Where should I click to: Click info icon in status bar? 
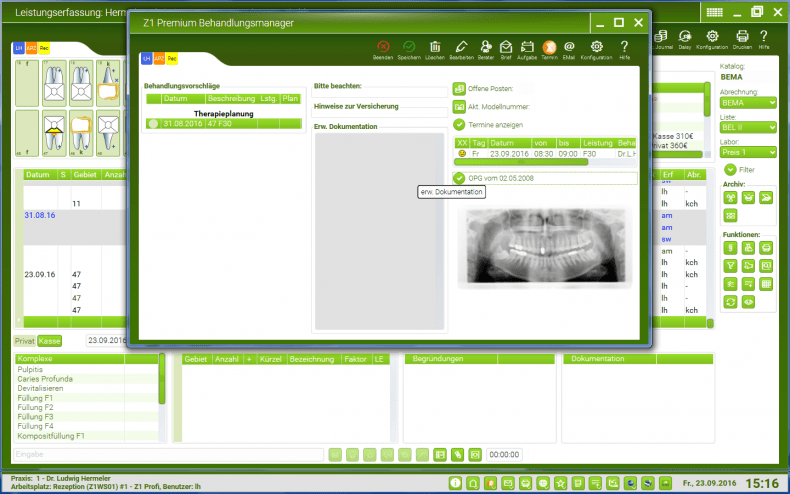tap(455, 483)
